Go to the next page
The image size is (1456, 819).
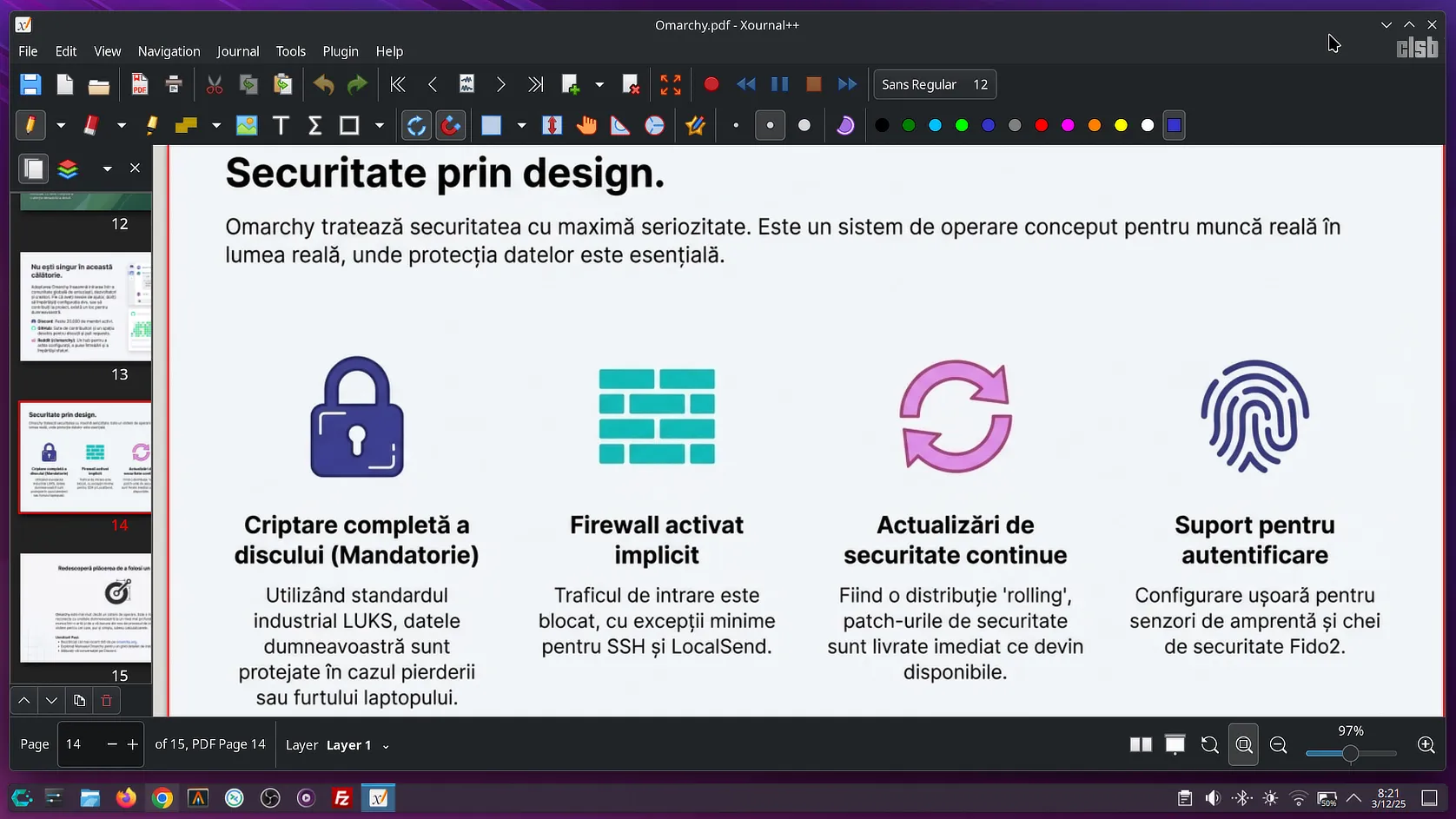500,84
